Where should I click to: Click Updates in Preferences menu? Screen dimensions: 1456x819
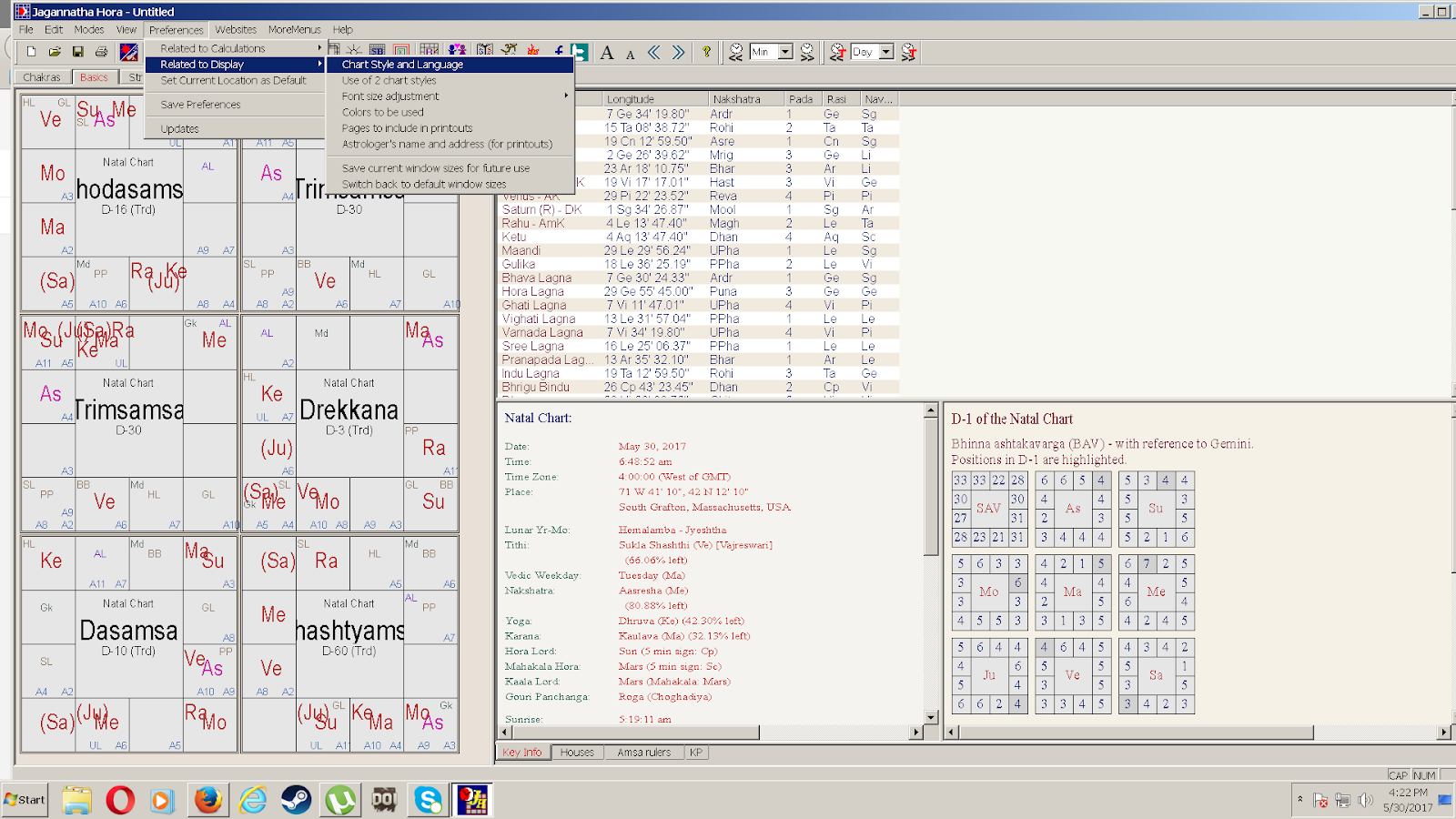point(235,129)
